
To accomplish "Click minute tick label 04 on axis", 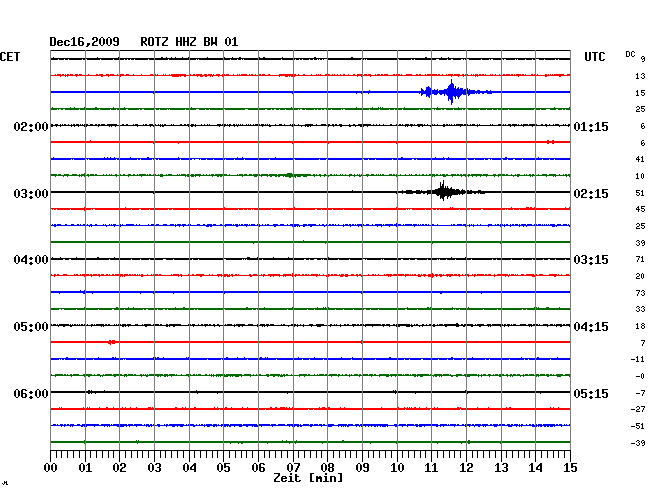I will click(189, 468).
